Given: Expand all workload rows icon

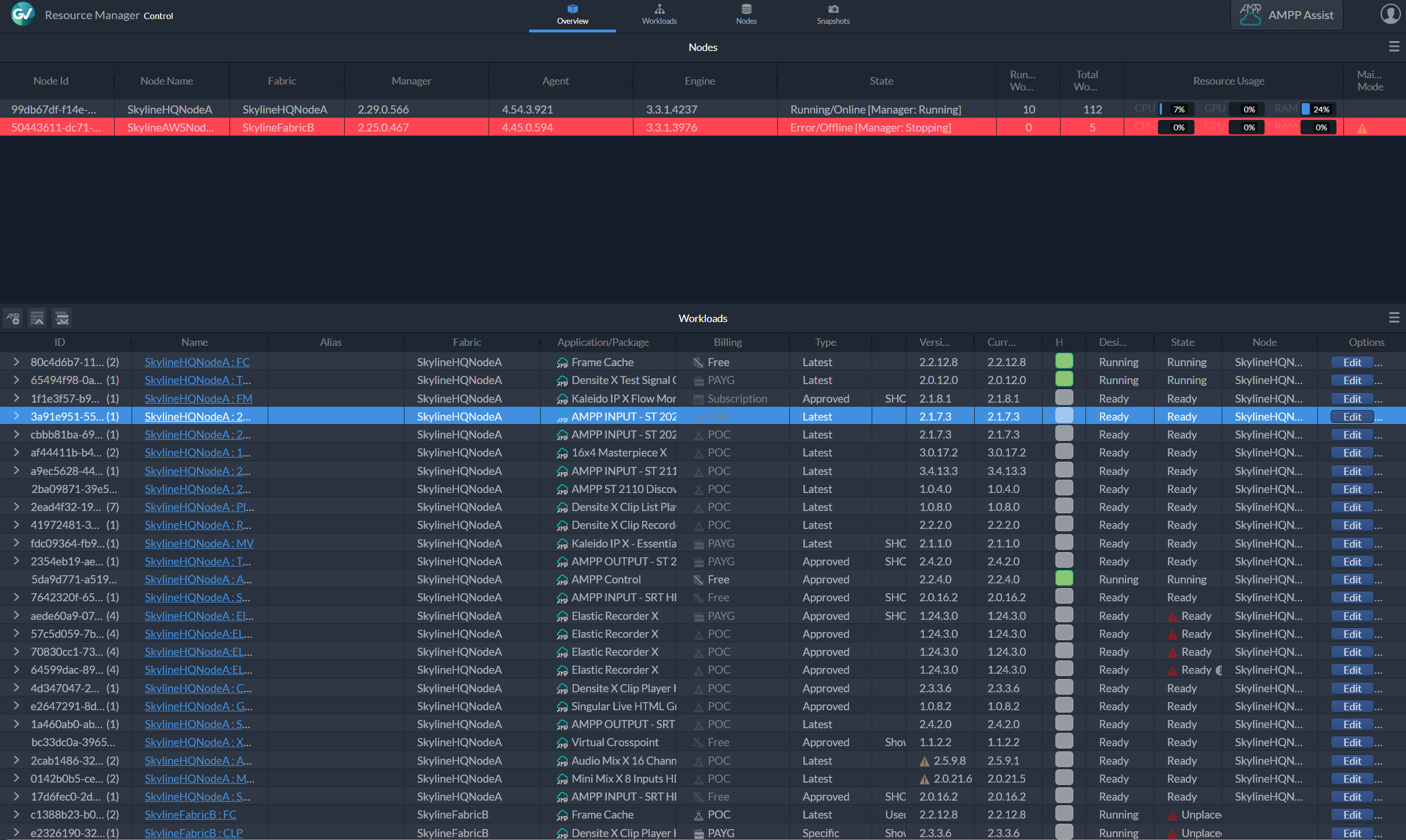Looking at the screenshot, I should tap(62, 318).
